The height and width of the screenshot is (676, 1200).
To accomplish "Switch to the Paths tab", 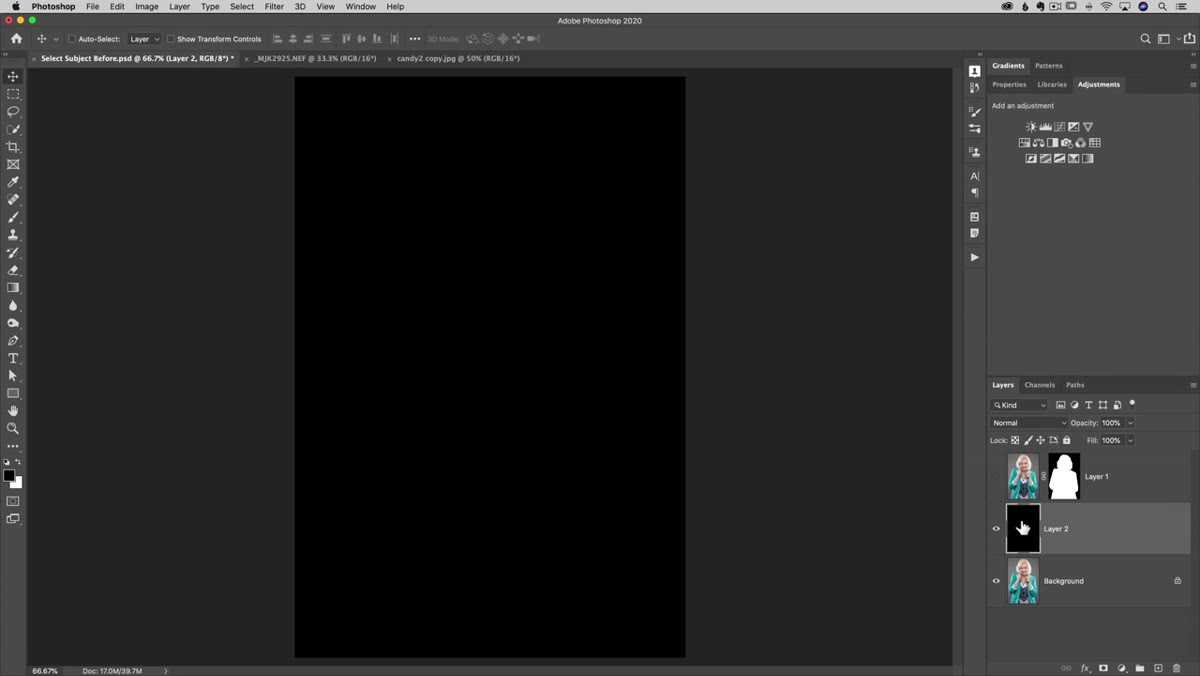I will [x=1075, y=385].
